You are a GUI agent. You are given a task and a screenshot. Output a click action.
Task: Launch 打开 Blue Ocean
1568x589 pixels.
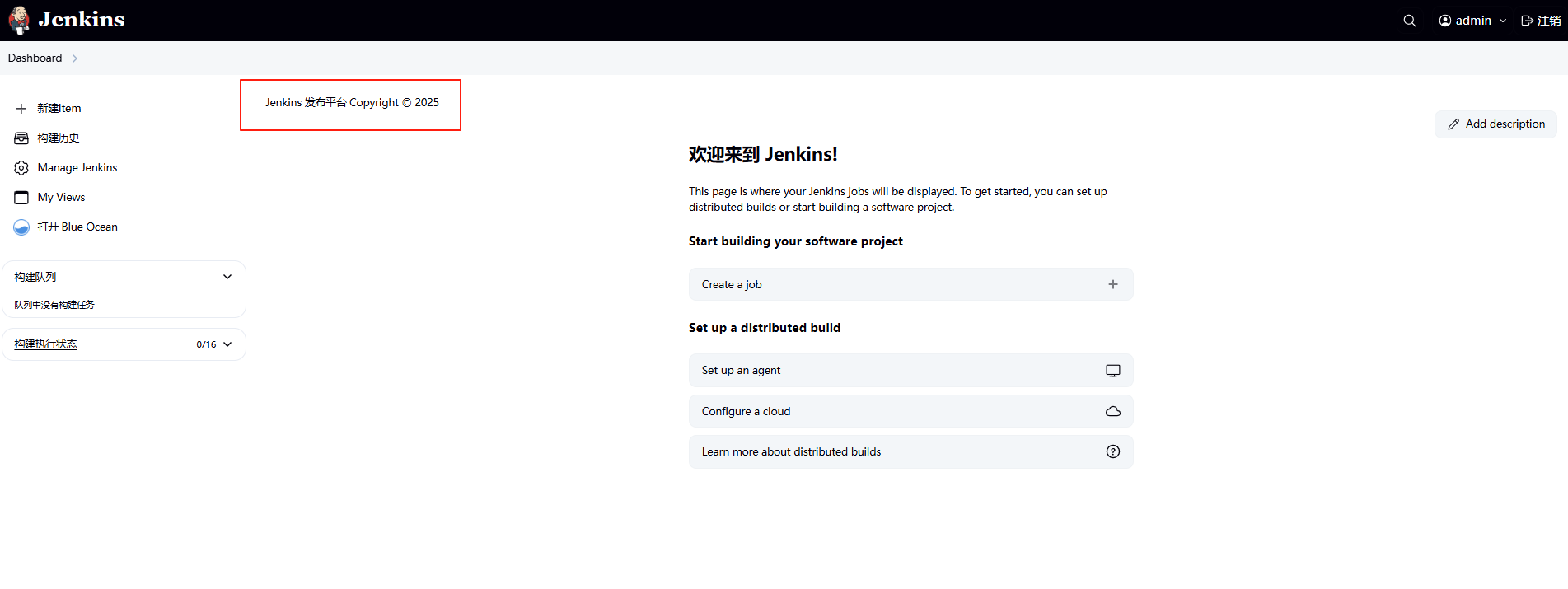pyautogui.click(x=77, y=227)
